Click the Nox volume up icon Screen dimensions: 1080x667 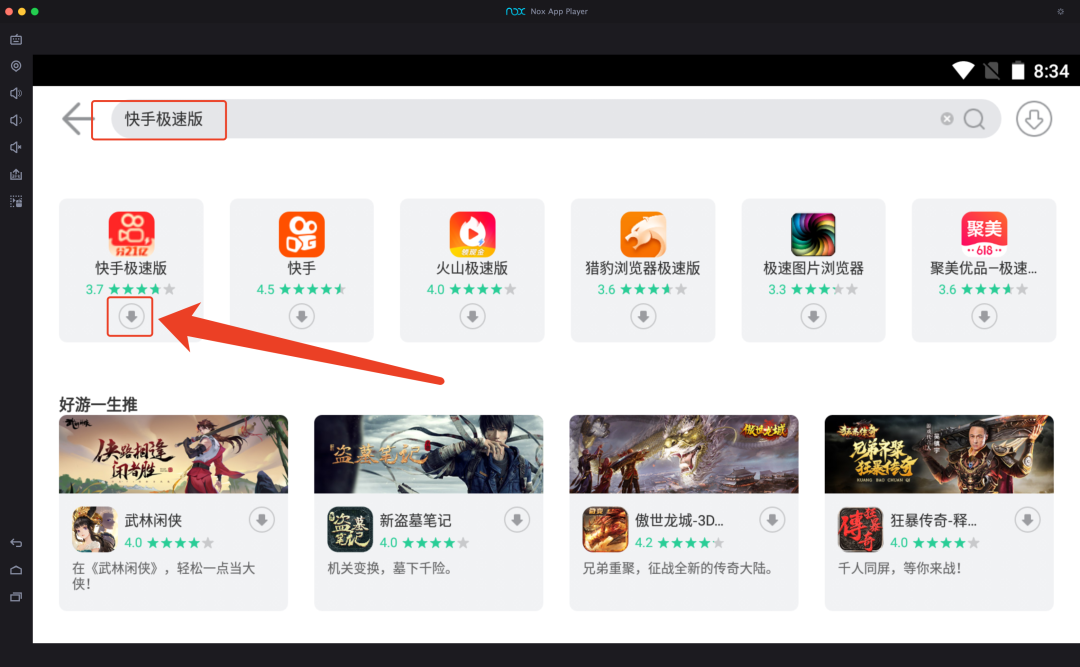coord(16,93)
